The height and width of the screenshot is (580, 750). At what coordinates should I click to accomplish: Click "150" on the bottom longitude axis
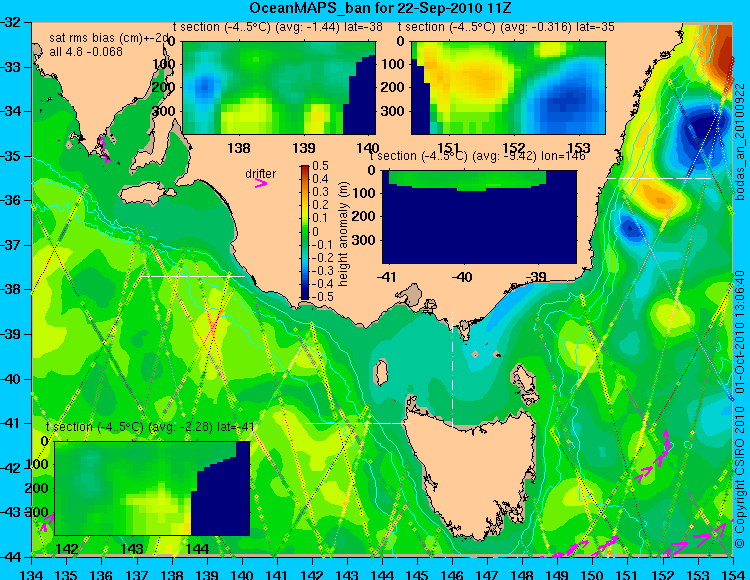click(x=593, y=574)
